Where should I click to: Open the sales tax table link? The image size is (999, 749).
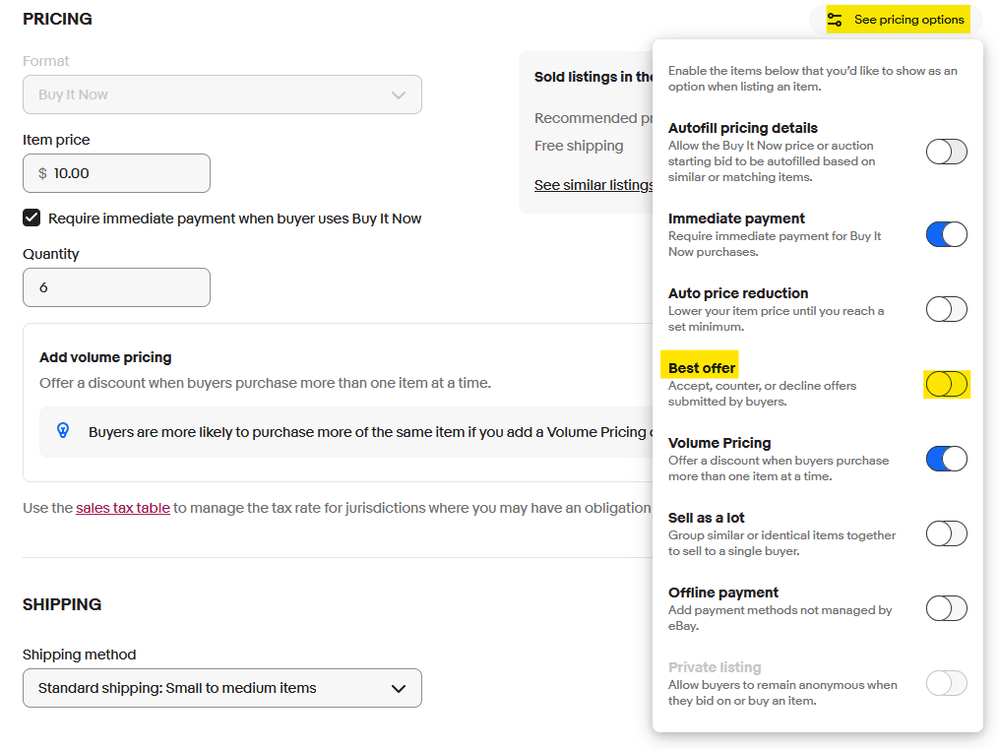(123, 508)
